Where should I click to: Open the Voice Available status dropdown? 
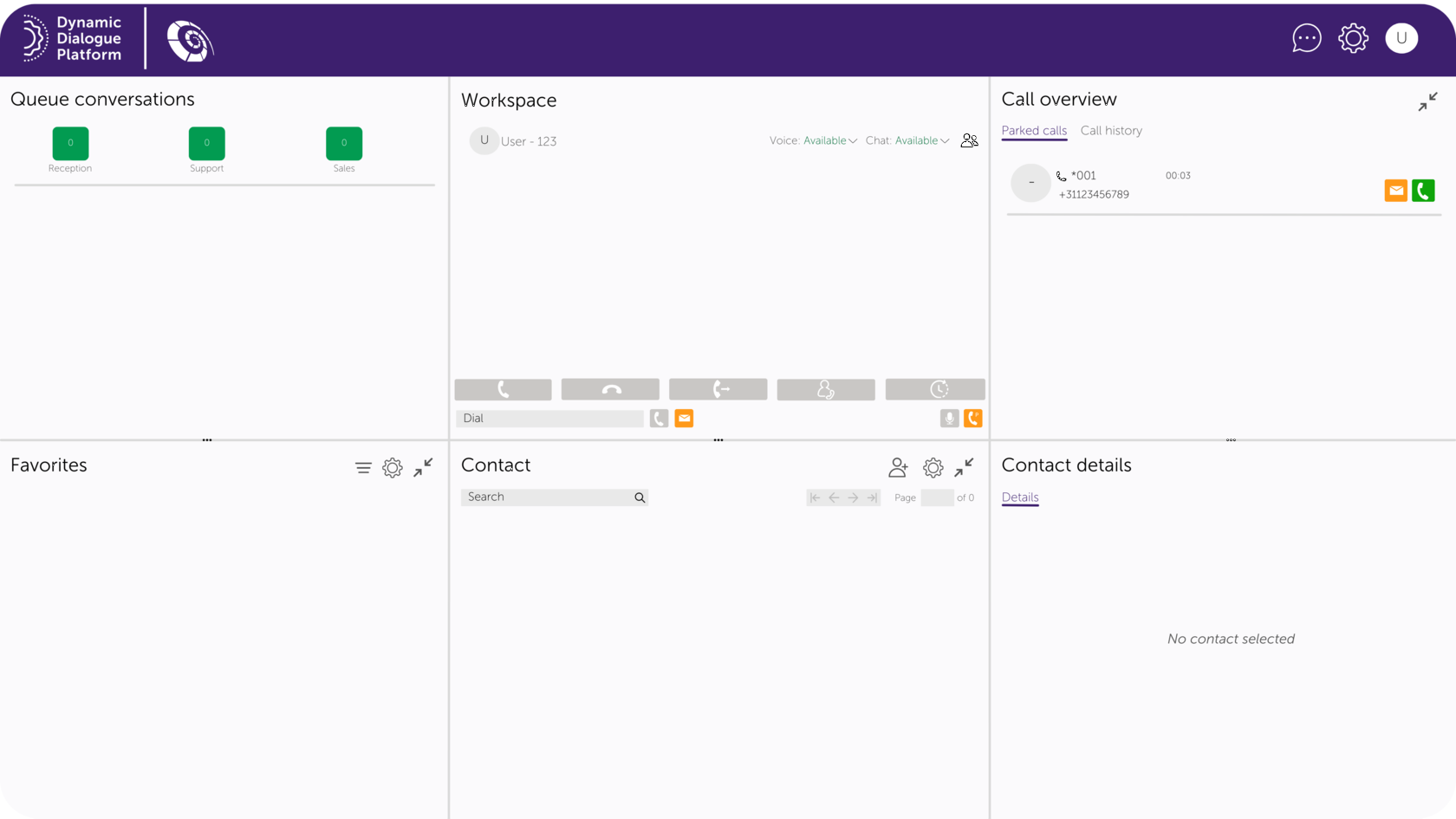pyautogui.click(x=829, y=140)
